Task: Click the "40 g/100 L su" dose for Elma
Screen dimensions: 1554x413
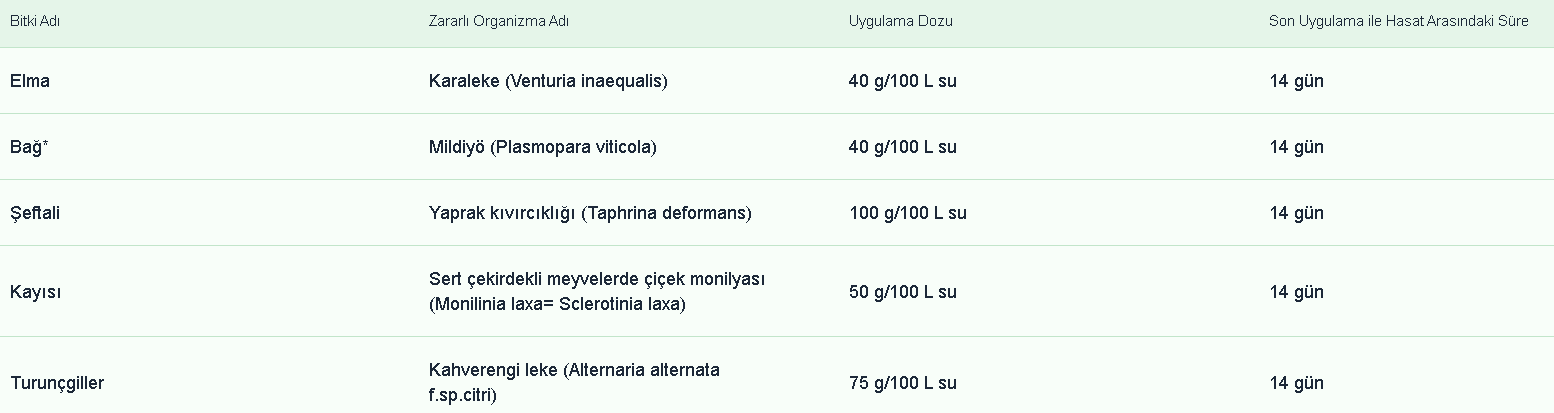Action: pyautogui.click(x=903, y=81)
